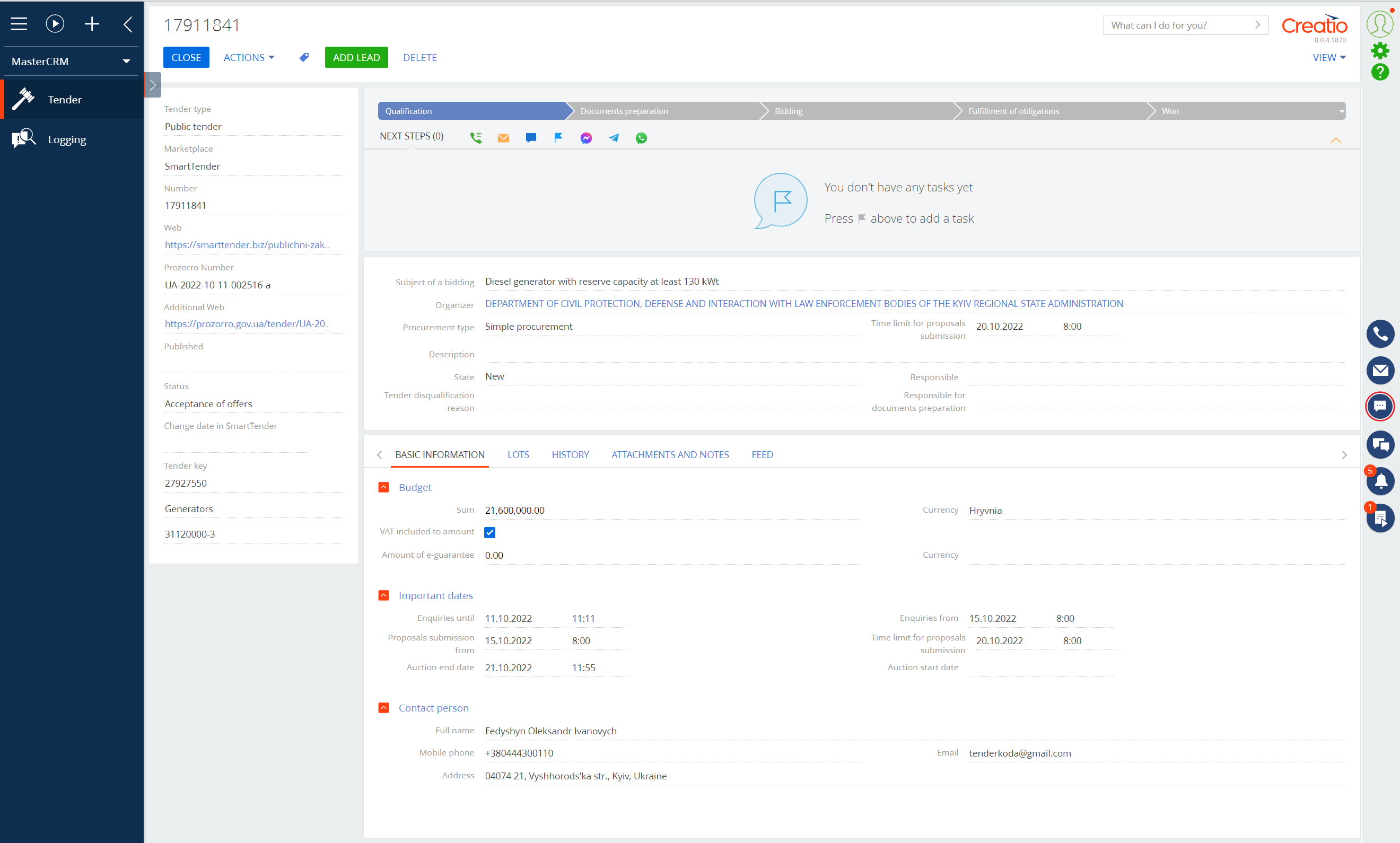Open the Actions dropdown menu
This screenshot has height=843, width=1400.
click(248, 57)
